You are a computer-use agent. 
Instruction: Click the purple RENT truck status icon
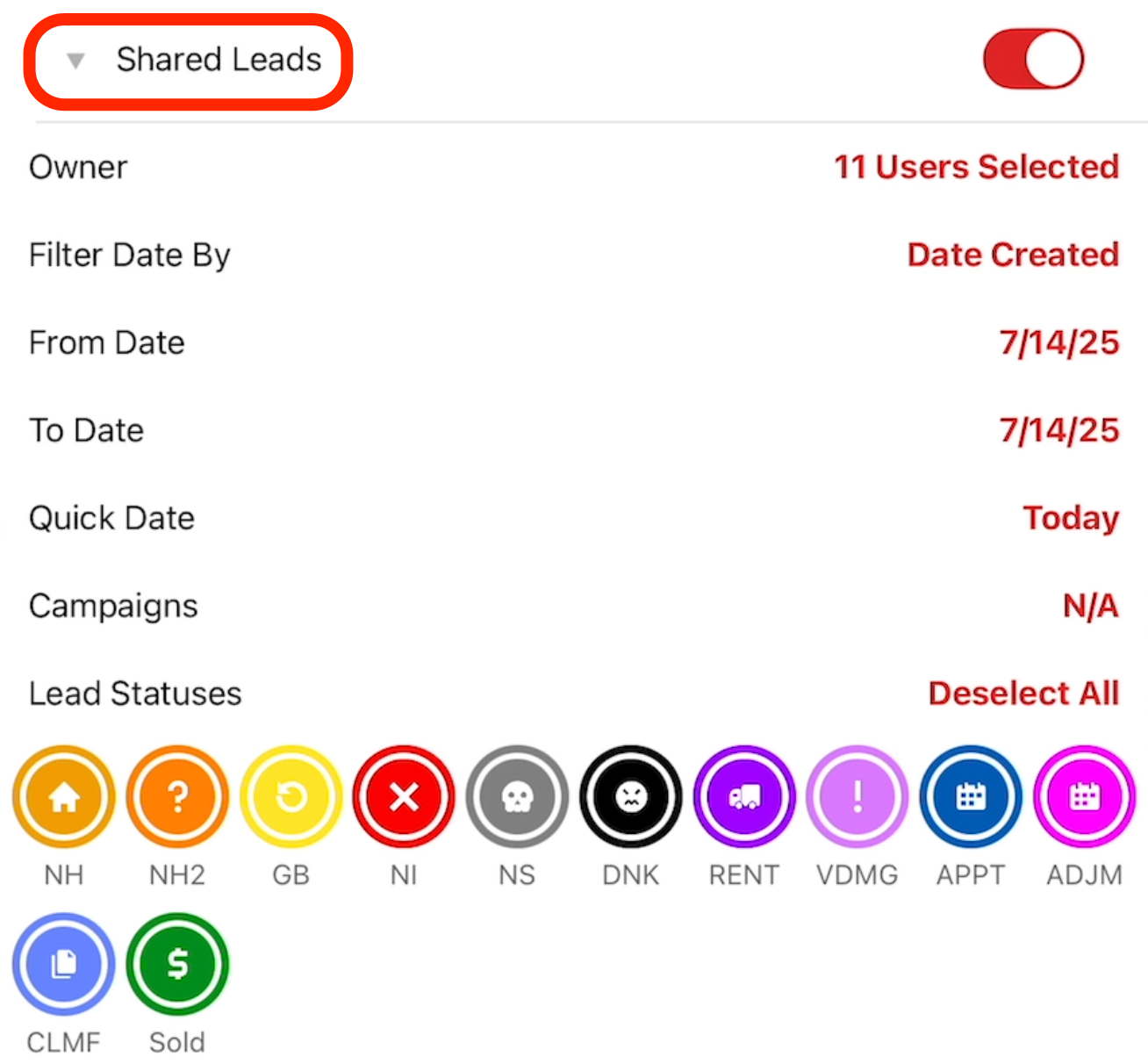(744, 797)
